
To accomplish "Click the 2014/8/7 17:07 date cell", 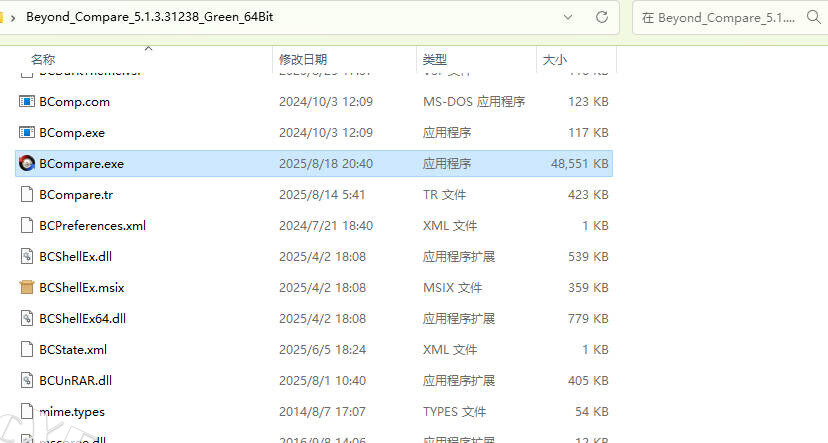I will pyautogui.click(x=322, y=412).
